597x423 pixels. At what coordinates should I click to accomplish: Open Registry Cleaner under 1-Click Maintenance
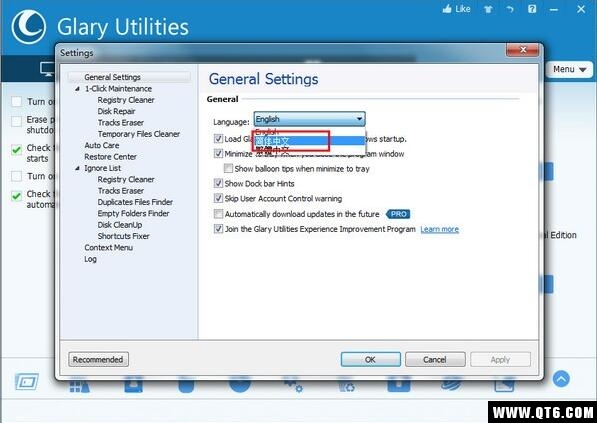point(126,100)
